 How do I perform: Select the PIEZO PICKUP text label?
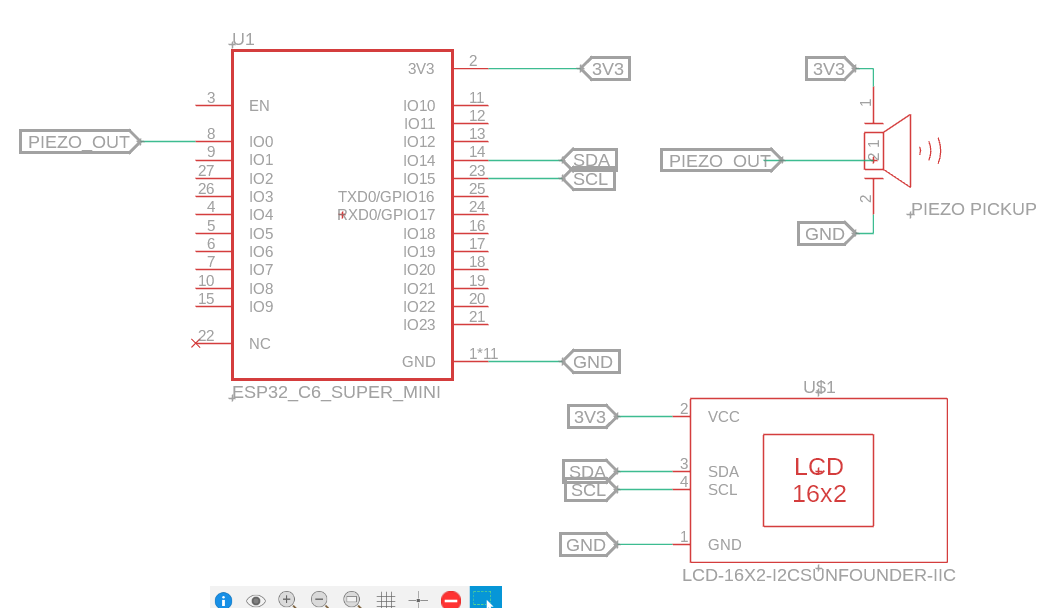point(973,209)
